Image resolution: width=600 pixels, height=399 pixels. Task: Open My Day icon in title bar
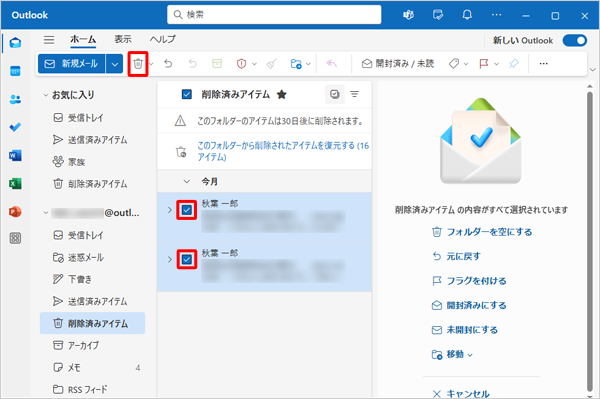pos(438,15)
